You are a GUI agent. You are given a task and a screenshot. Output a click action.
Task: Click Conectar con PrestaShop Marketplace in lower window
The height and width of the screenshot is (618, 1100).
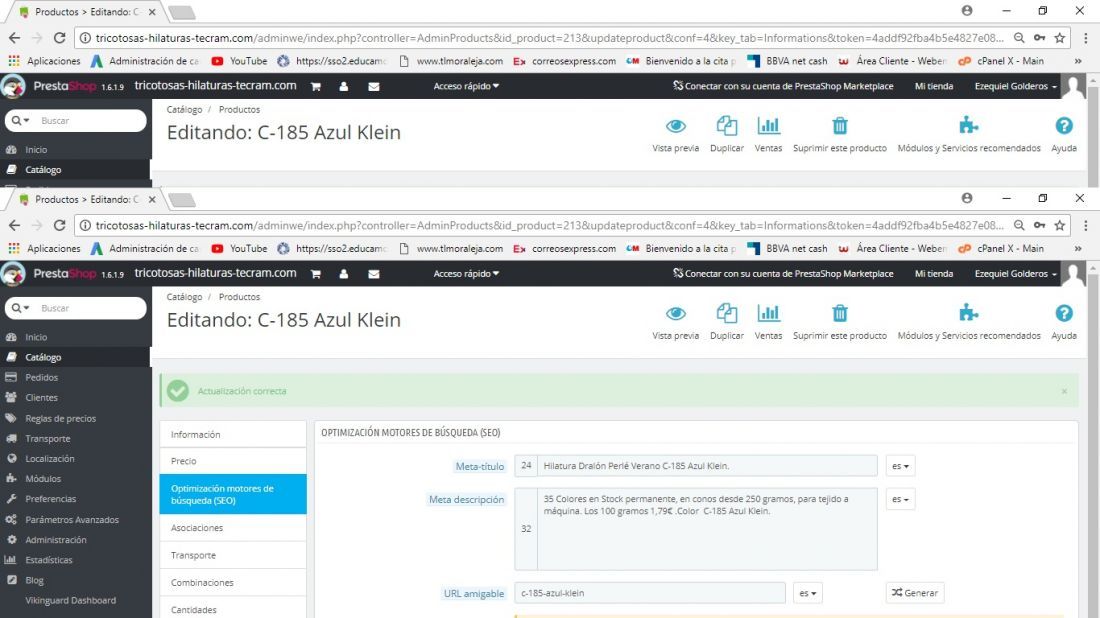click(x=783, y=274)
